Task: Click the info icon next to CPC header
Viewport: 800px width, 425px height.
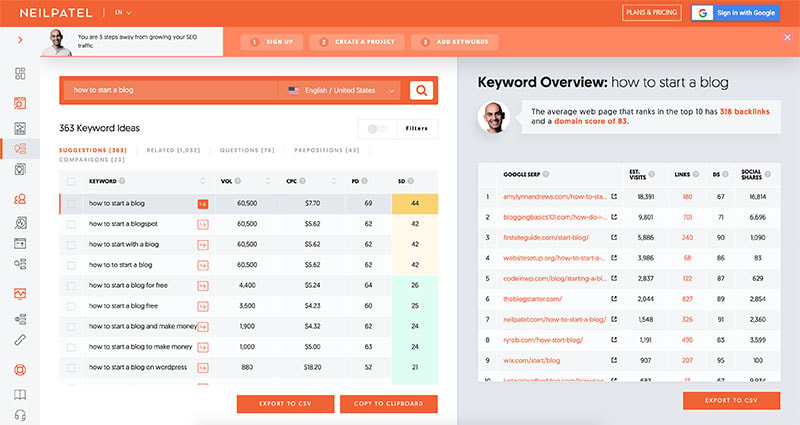Action: coord(303,181)
